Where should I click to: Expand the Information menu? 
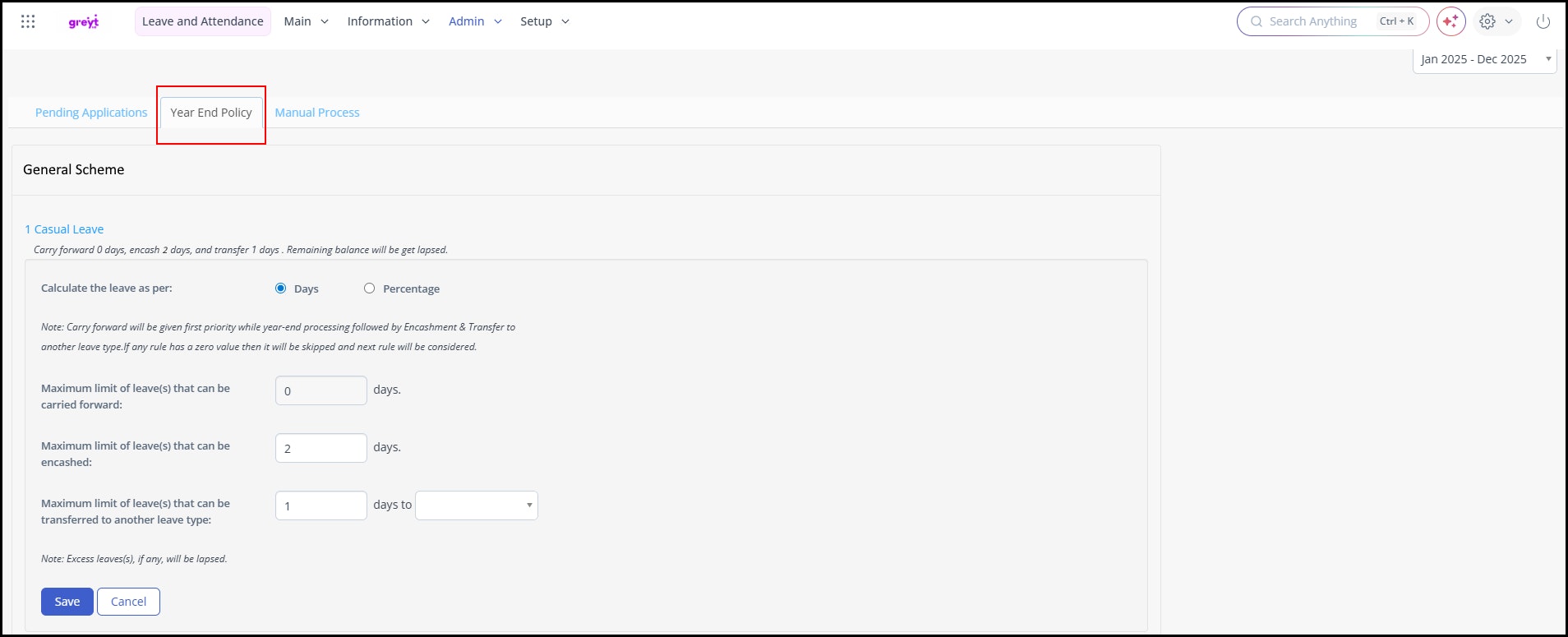[x=389, y=21]
